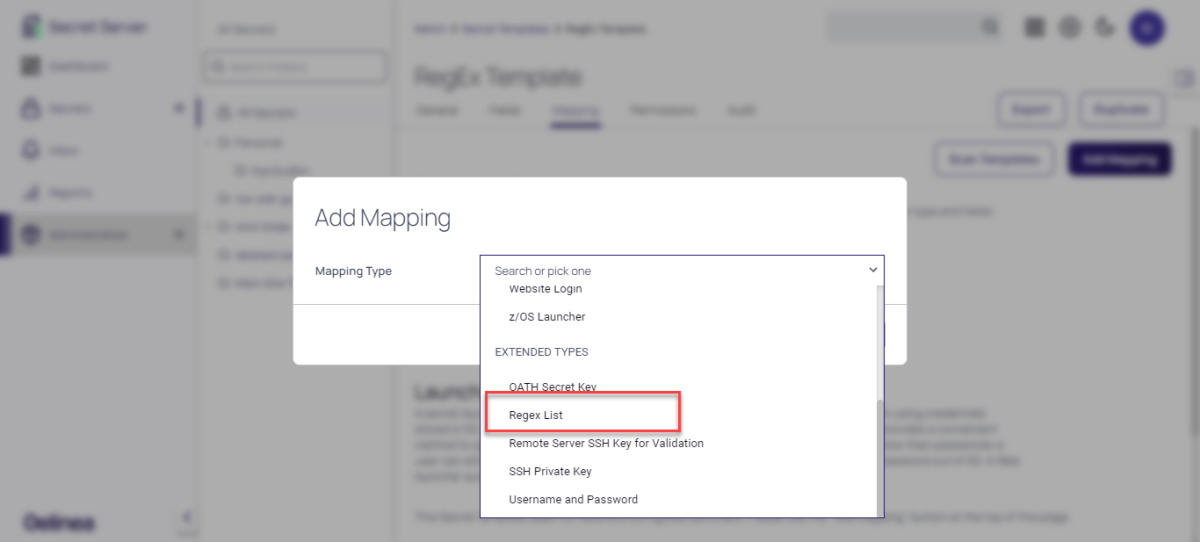Click the search magnifier icon in header
1200x542 pixels.
pyautogui.click(x=989, y=27)
